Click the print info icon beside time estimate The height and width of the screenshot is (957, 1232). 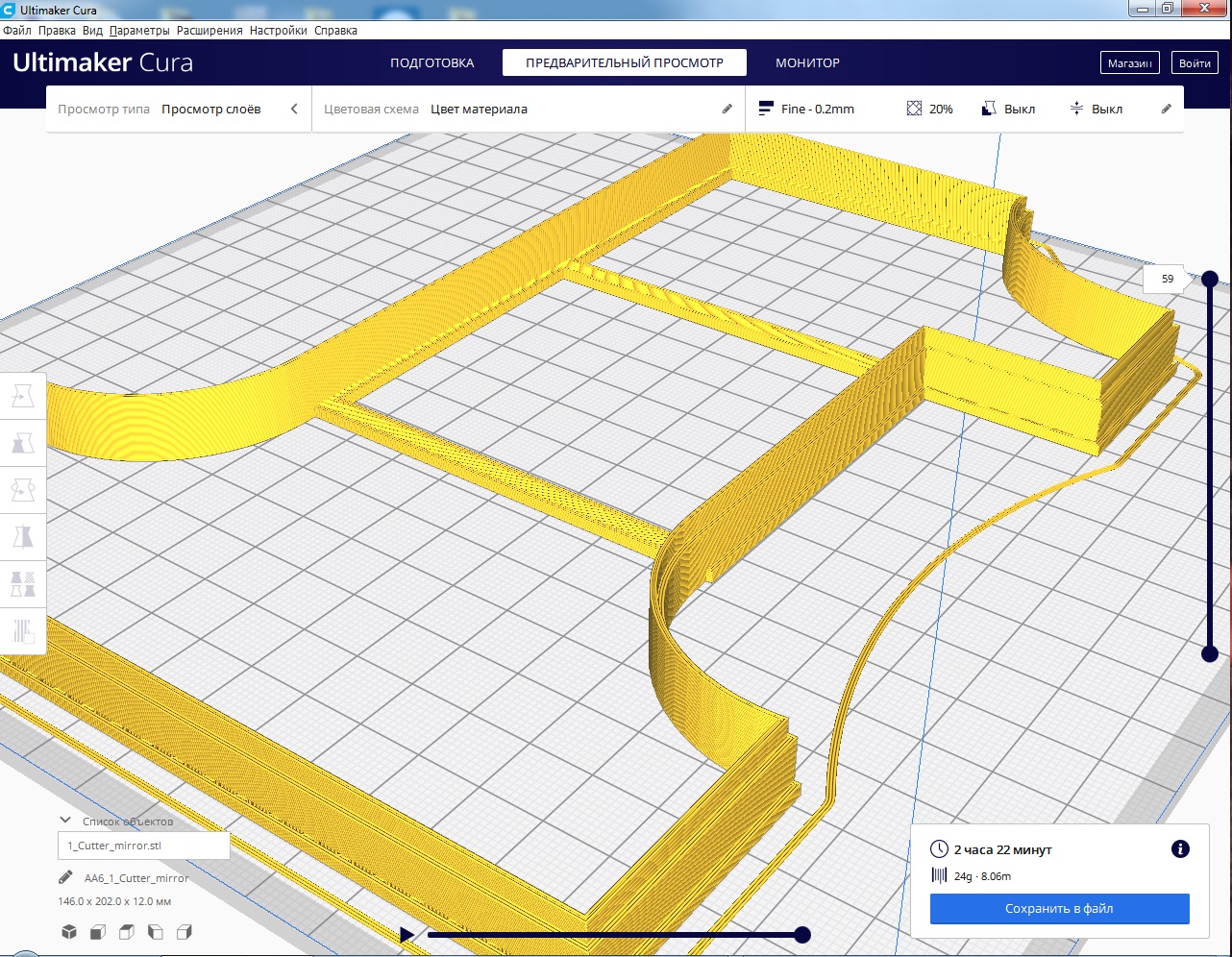click(x=1180, y=849)
